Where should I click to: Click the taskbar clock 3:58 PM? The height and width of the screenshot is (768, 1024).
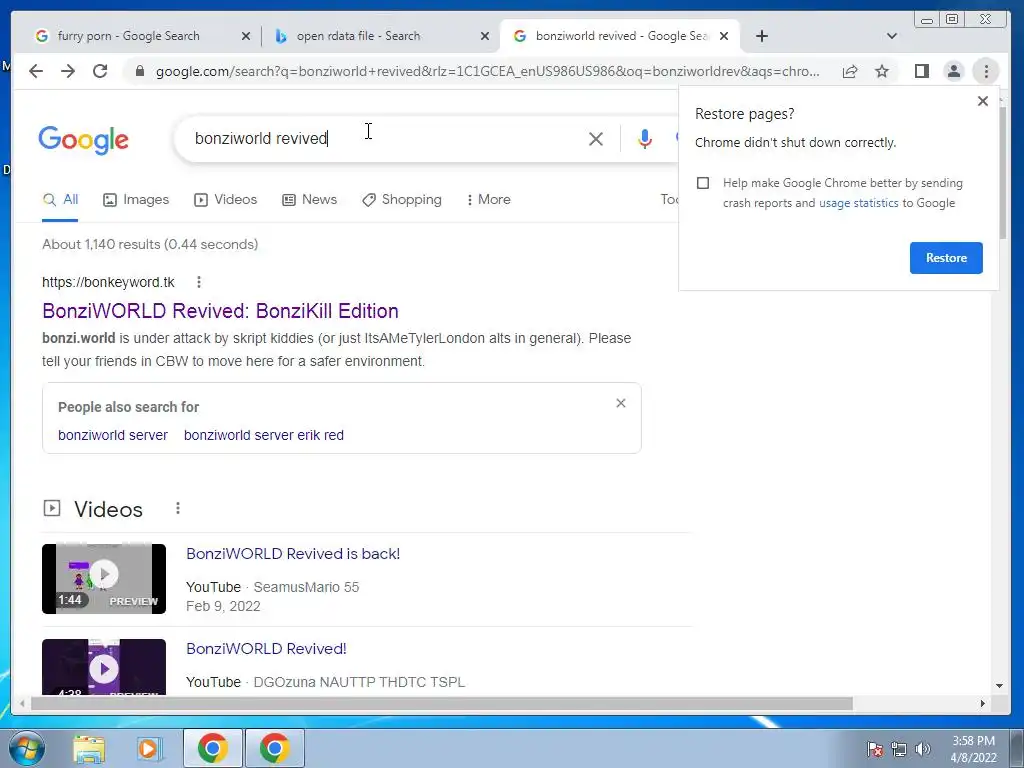click(973, 741)
